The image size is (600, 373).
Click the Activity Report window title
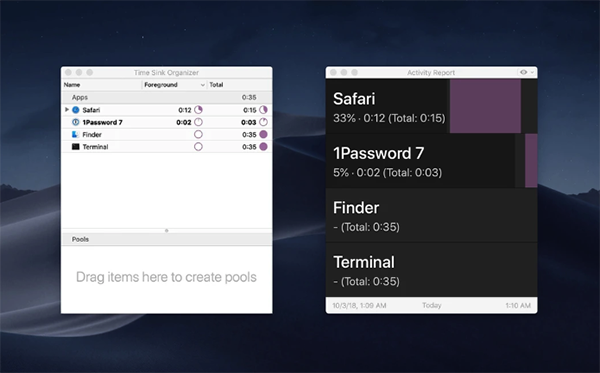click(431, 72)
